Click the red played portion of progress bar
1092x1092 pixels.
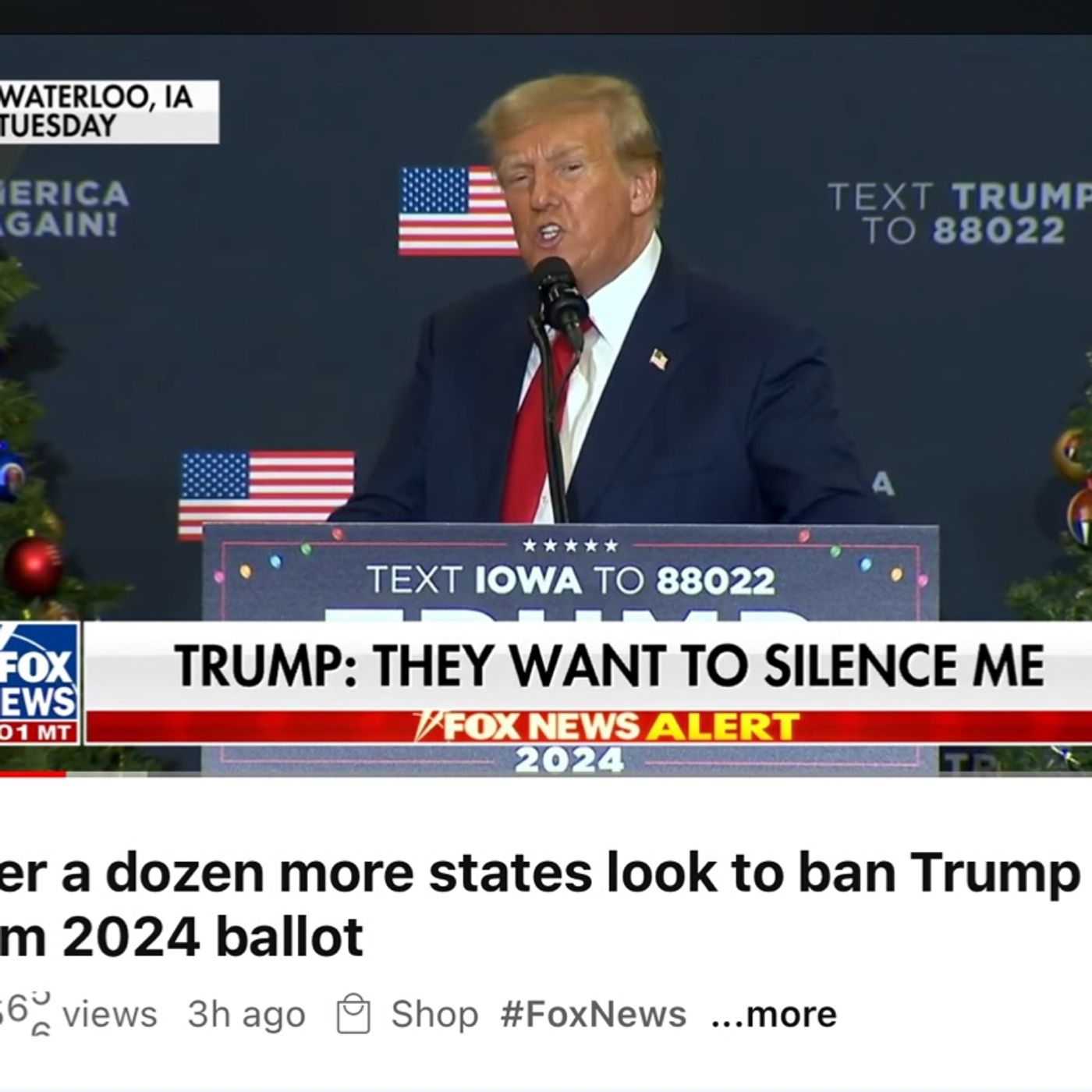point(33,774)
